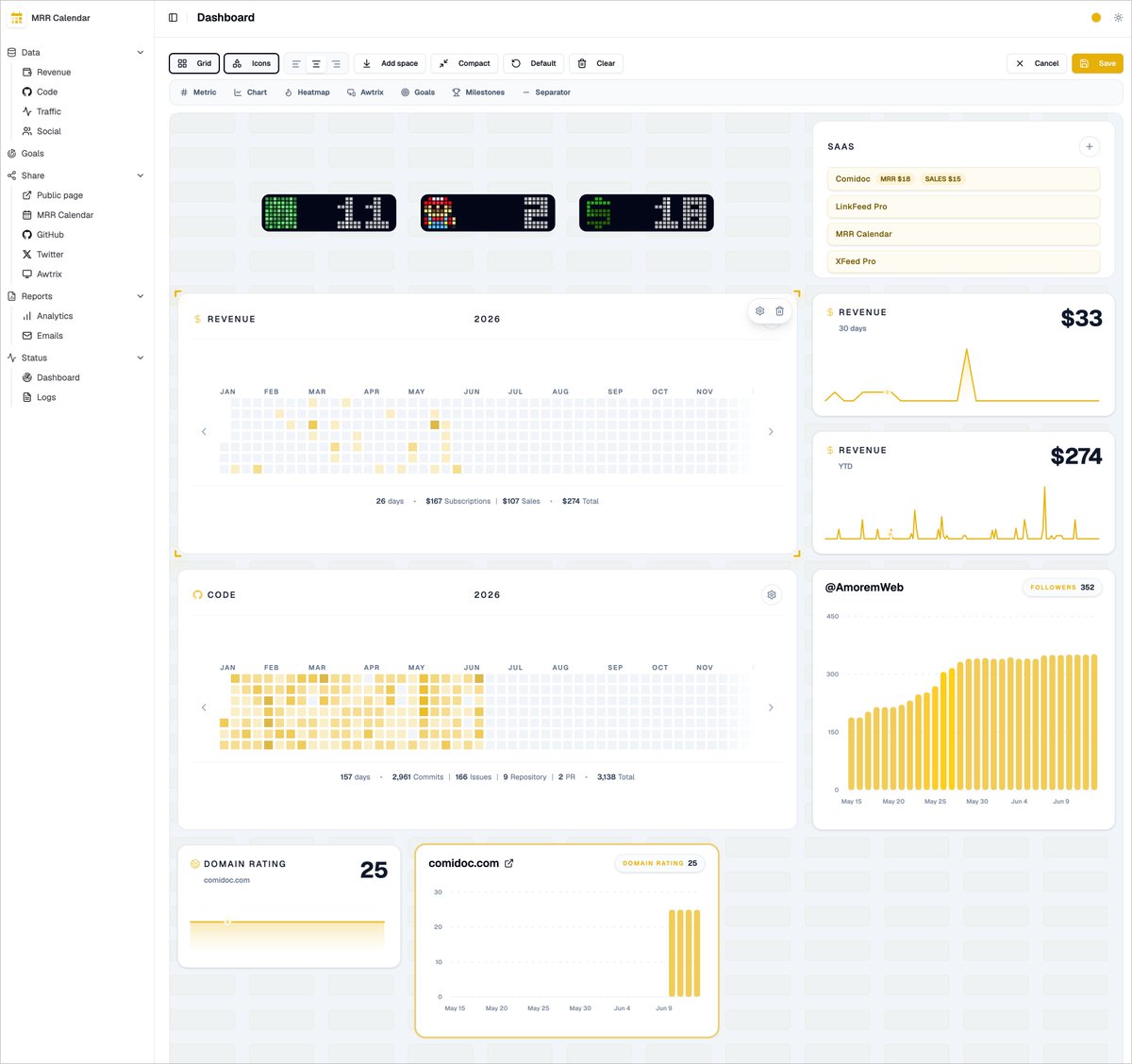The image size is (1132, 1064).
Task: Add a Heatmap widget from palette
Action: pyautogui.click(x=307, y=92)
